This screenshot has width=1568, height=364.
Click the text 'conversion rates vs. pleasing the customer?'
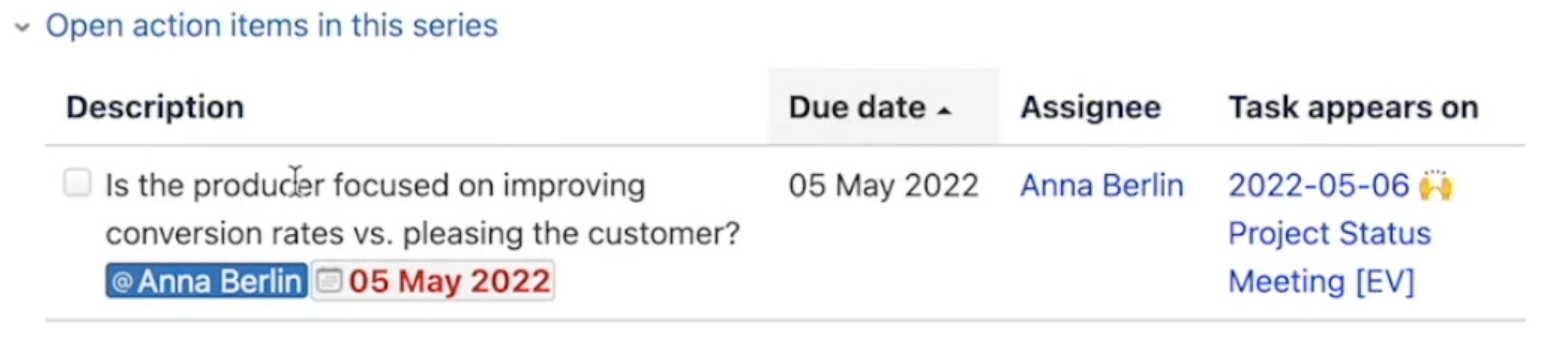pyautogui.click(x=422, y=234)
